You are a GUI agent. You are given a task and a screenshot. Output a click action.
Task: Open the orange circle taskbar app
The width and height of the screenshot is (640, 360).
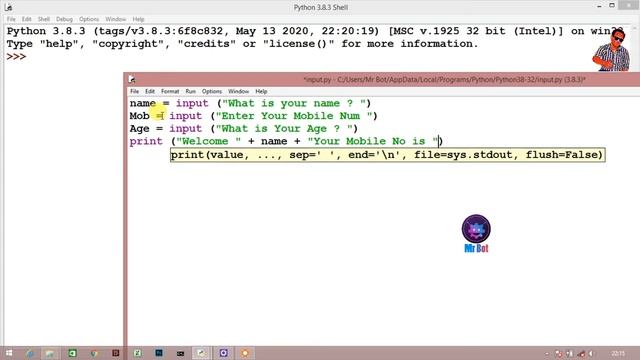tap(244, 353)
